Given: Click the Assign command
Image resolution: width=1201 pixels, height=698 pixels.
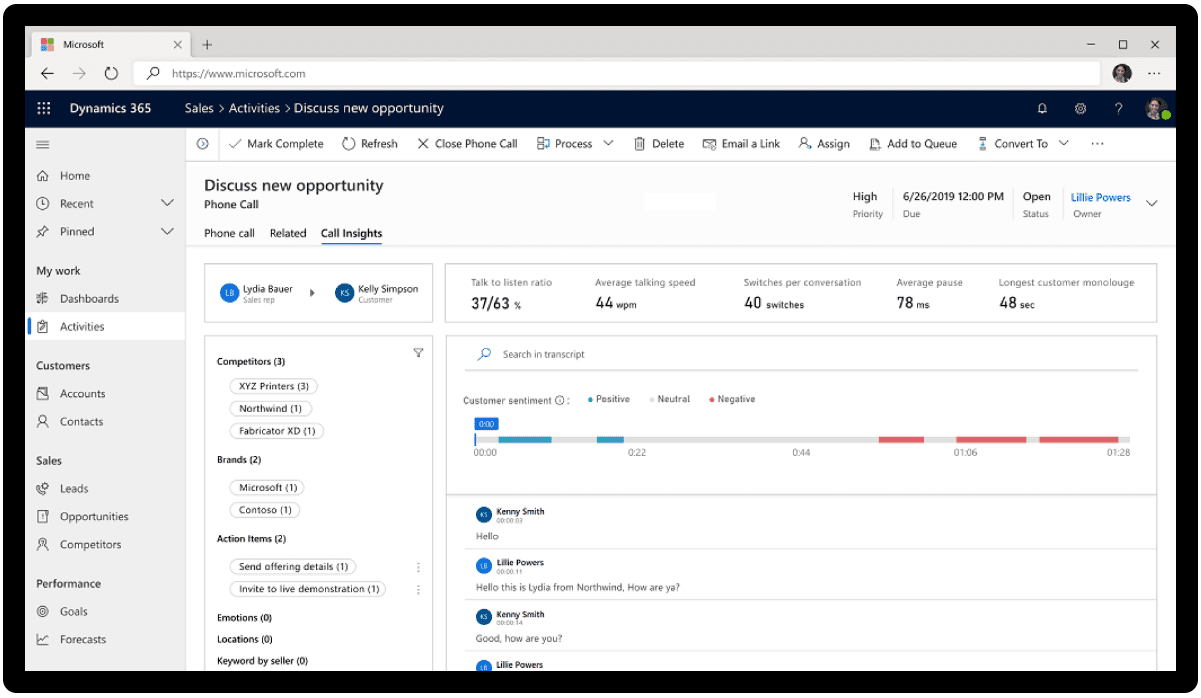Looking at the screenshot, I should pos(824,144).
